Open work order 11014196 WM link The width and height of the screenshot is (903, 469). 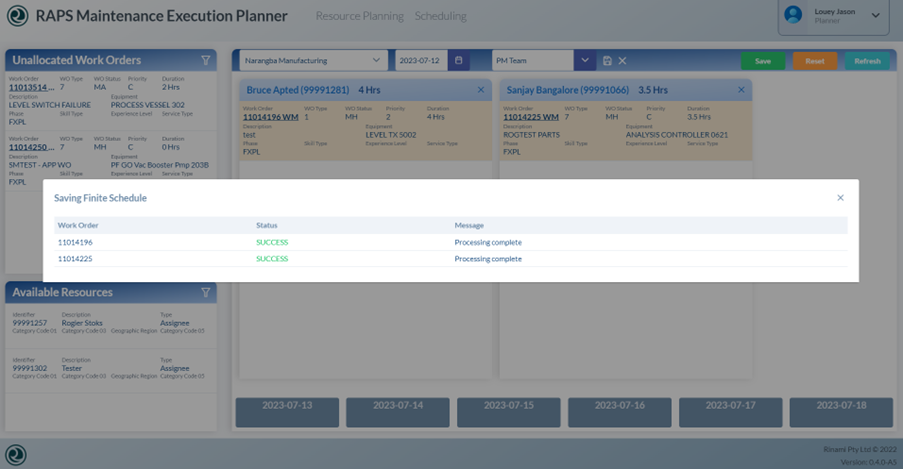pos(270,117)
